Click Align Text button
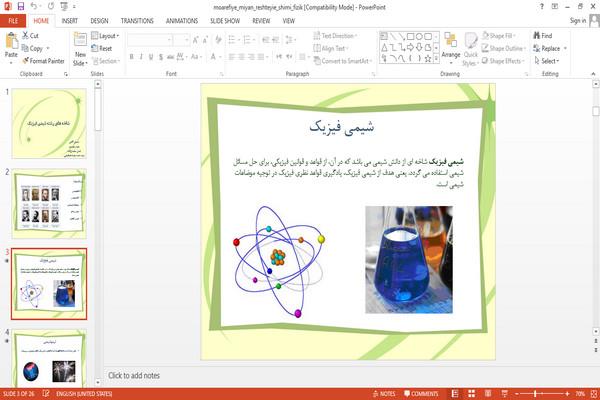Viewport: 600px width, 400px height. pyautogui.click(x=330, y=48)
